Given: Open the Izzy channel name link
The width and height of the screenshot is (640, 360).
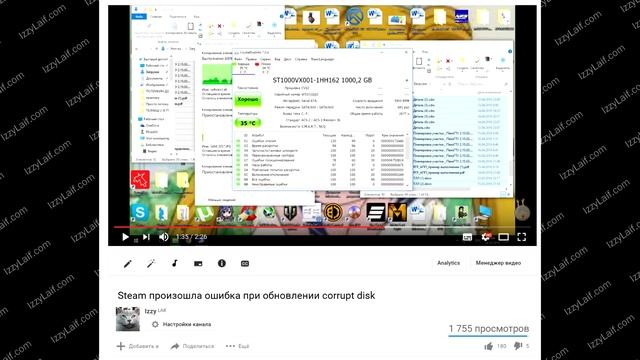Looking at the screenshot, I should pyautogui.click(x=151, y=311).
